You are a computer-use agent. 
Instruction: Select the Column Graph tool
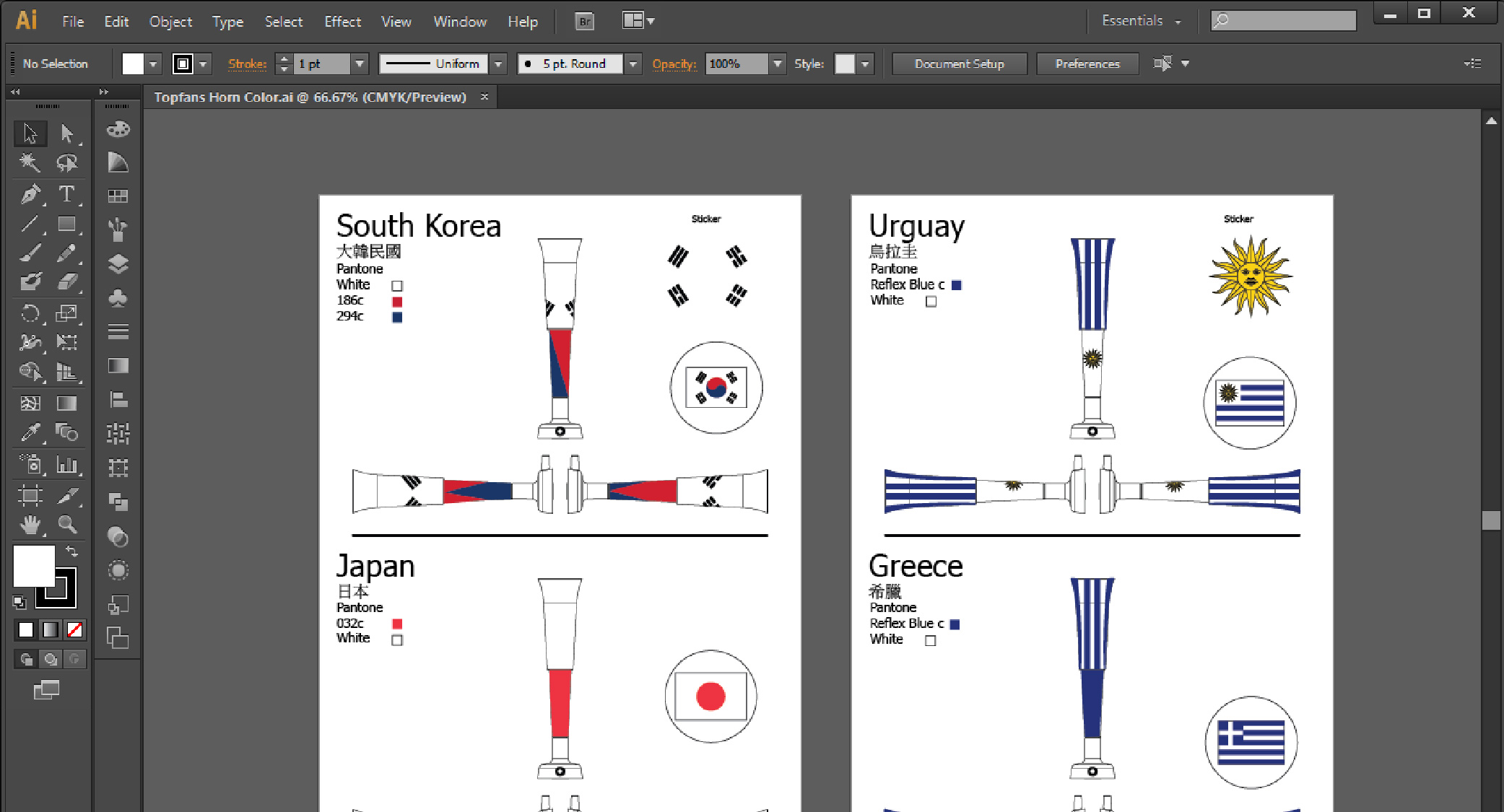pos(67,464)
